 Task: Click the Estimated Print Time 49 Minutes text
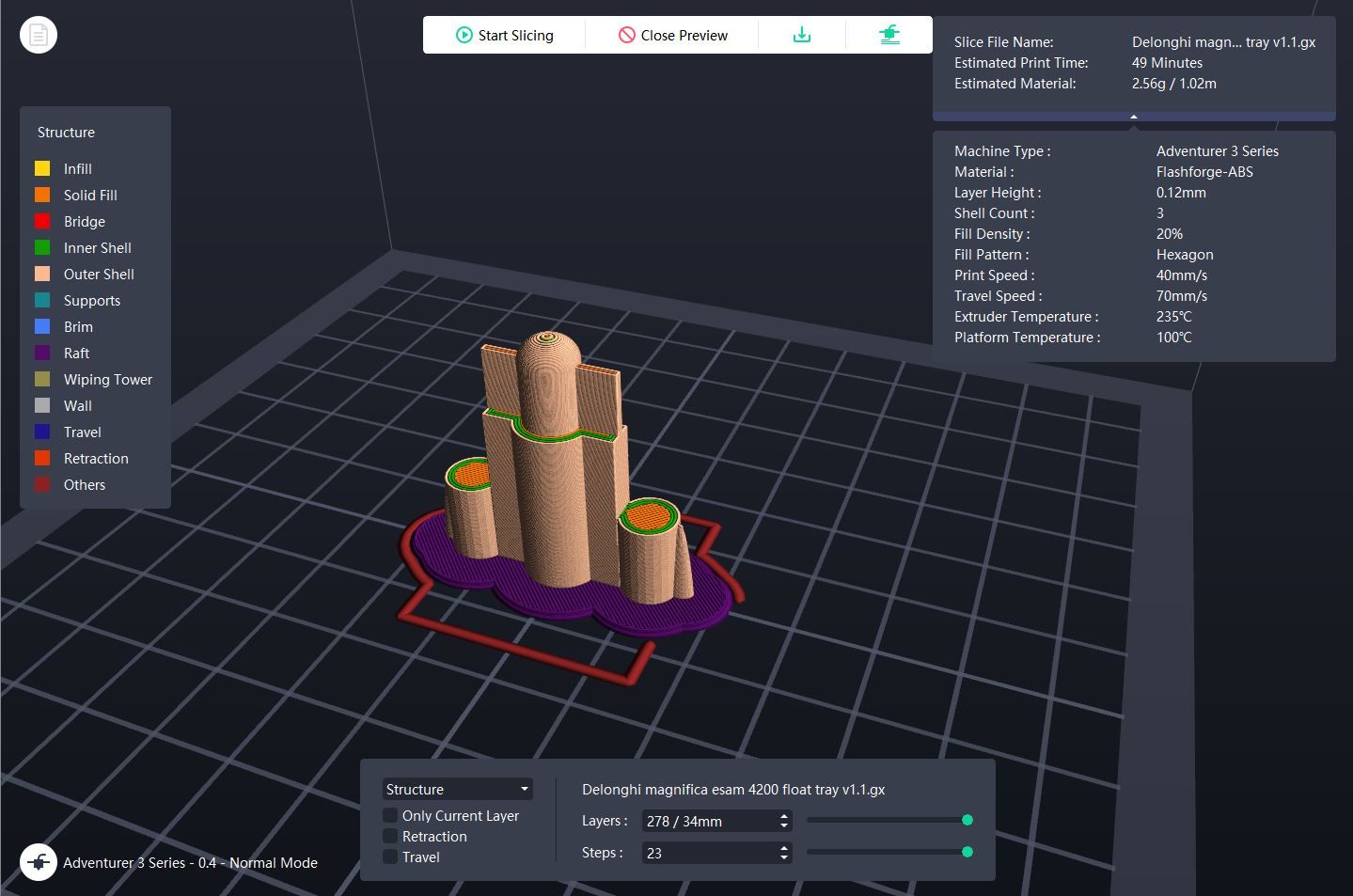(1167, 62)
